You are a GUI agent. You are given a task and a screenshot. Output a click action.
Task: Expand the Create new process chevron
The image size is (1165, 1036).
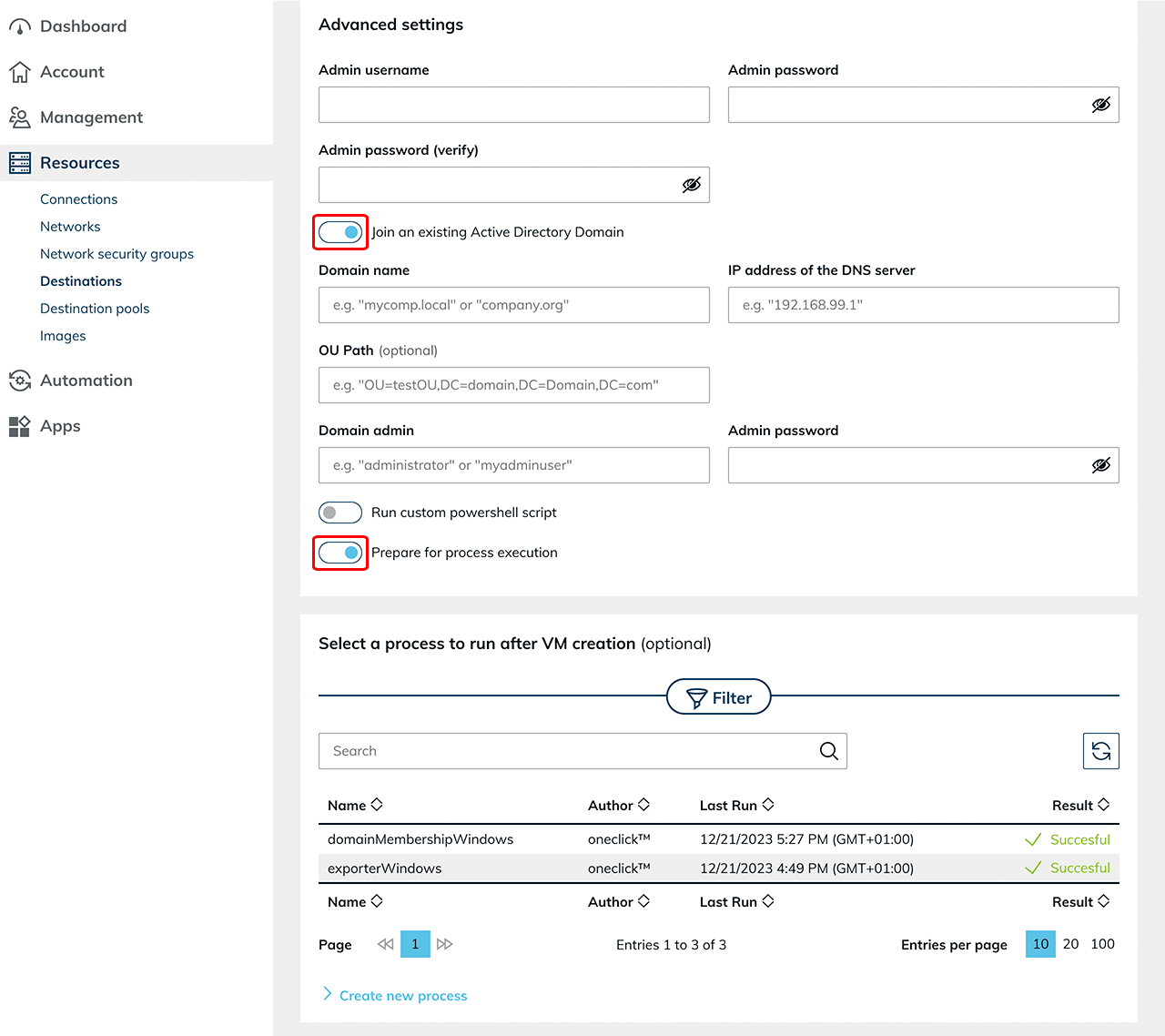coord(328,994)
